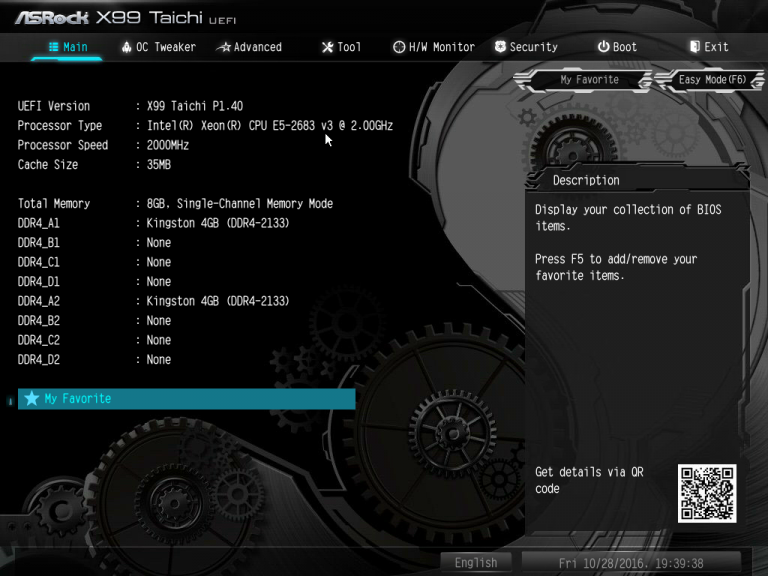Go to the Tool tab
768x576 pixels.
click(x=341, y=47)
